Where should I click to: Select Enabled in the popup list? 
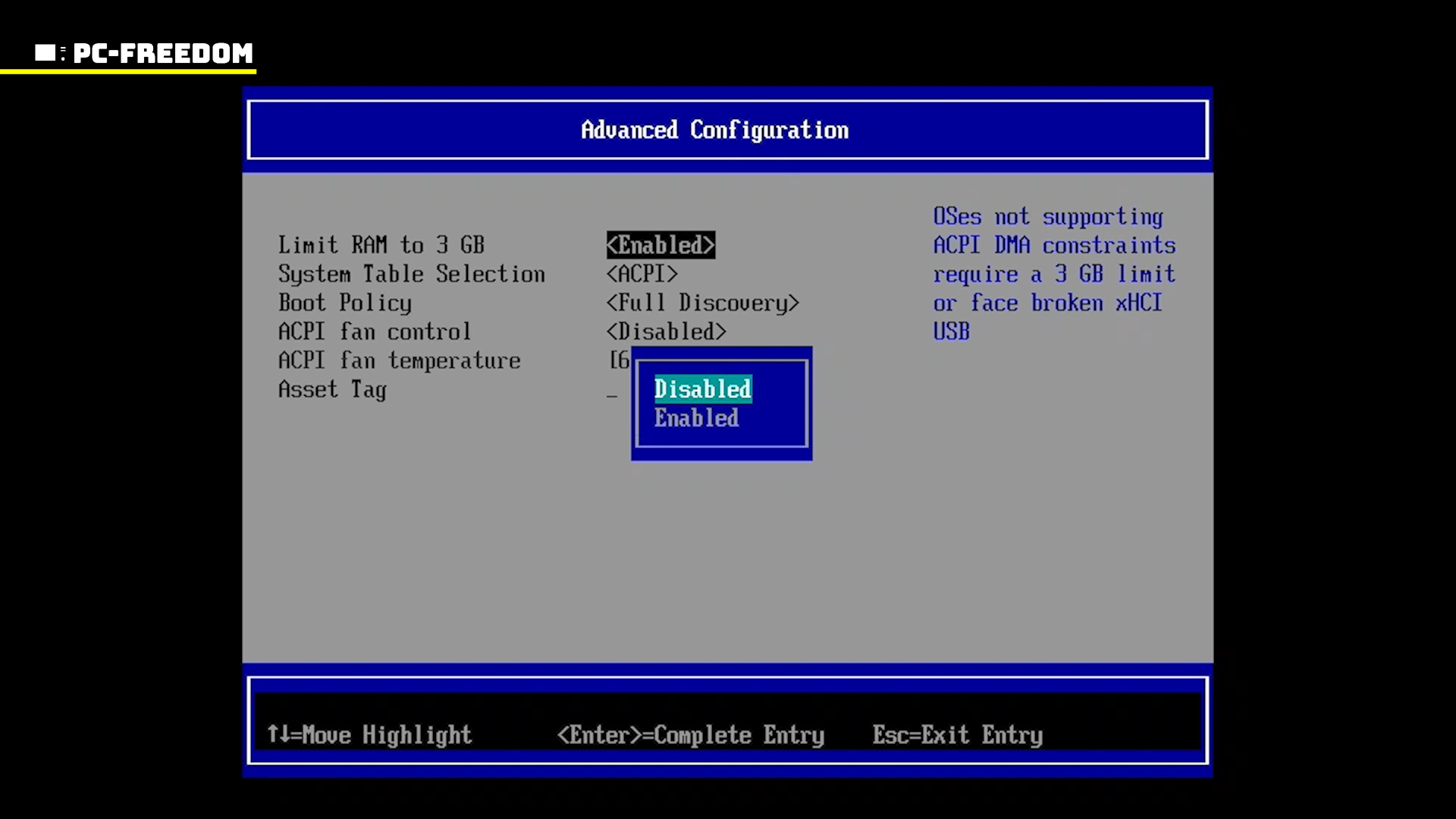pos(696,418)
